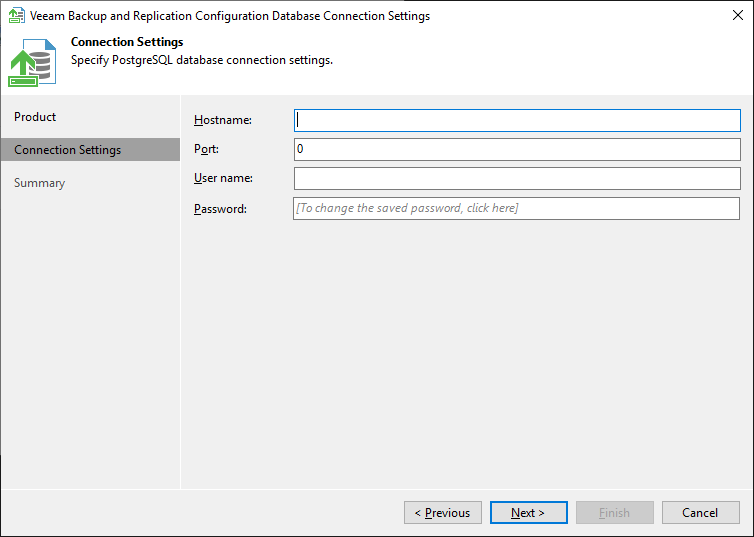
Task: Click the Password field to change password
Action: [x=516, y=208]
